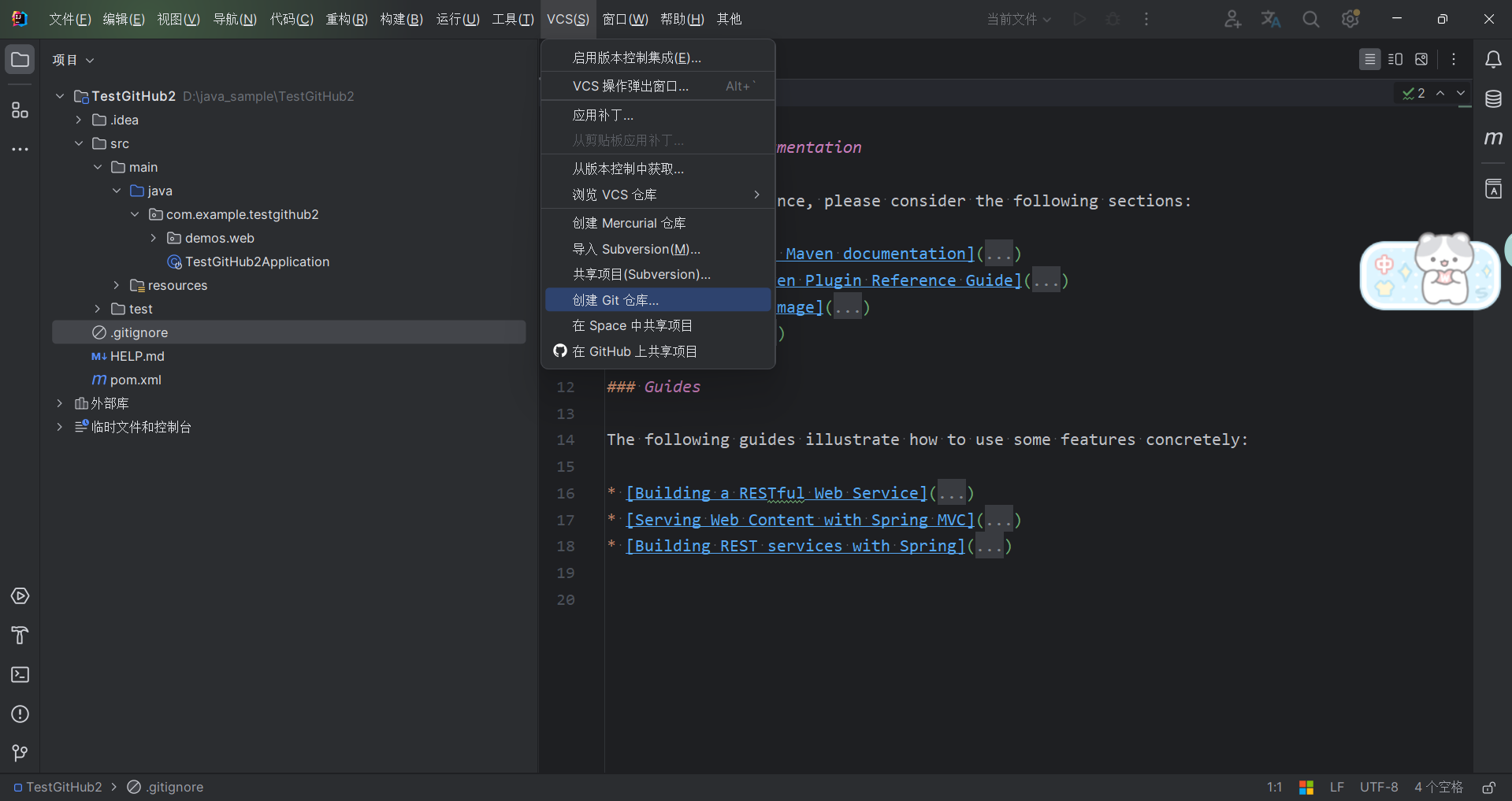The width and height of the screenshot is (1512, 801).
Task: Open the Structure tool window icon
Action: (20, 110)
